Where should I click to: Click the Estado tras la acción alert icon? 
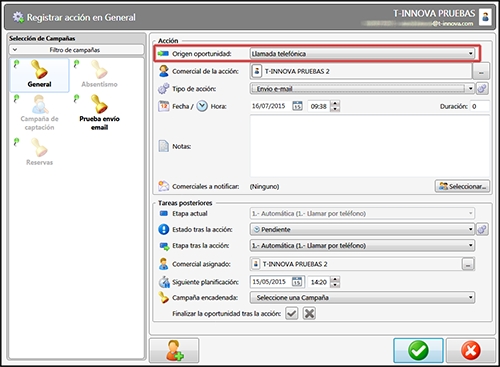click(x=164, y=229)
